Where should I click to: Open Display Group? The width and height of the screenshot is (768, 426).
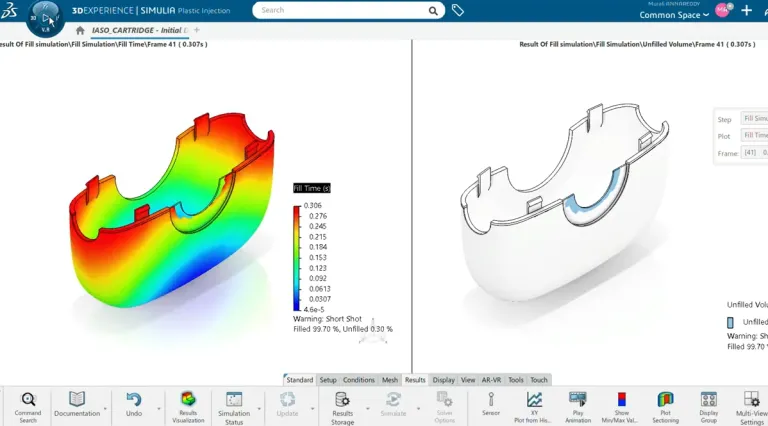709,407
